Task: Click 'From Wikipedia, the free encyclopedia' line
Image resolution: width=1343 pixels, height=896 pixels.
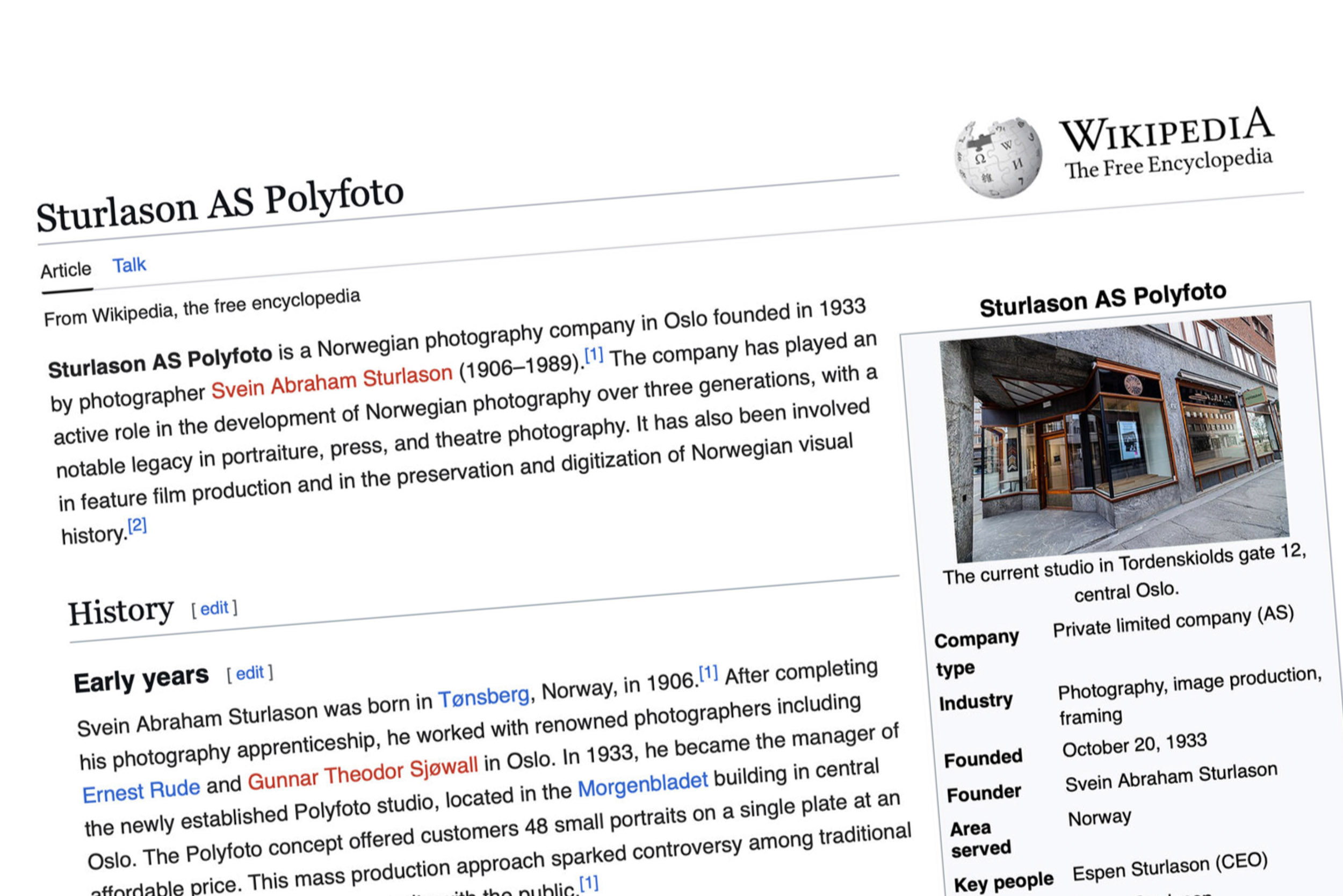Action: (x=203, y=307)
